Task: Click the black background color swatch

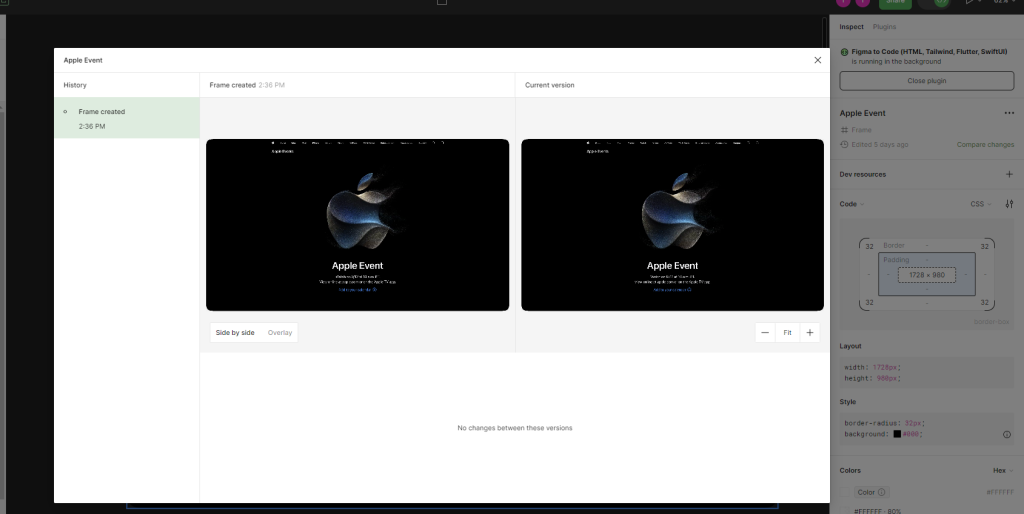Action: coord(898,434)
